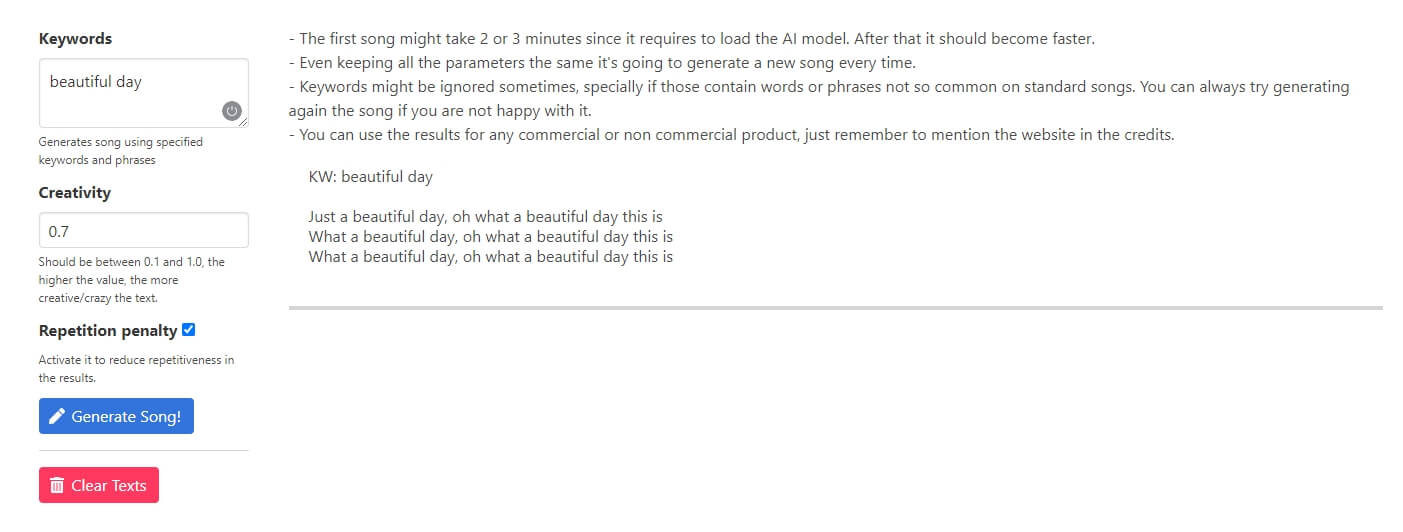Screen dimensions: 1403x532
Task: Click the Keywords heading label
Action: tap(76, 39)
